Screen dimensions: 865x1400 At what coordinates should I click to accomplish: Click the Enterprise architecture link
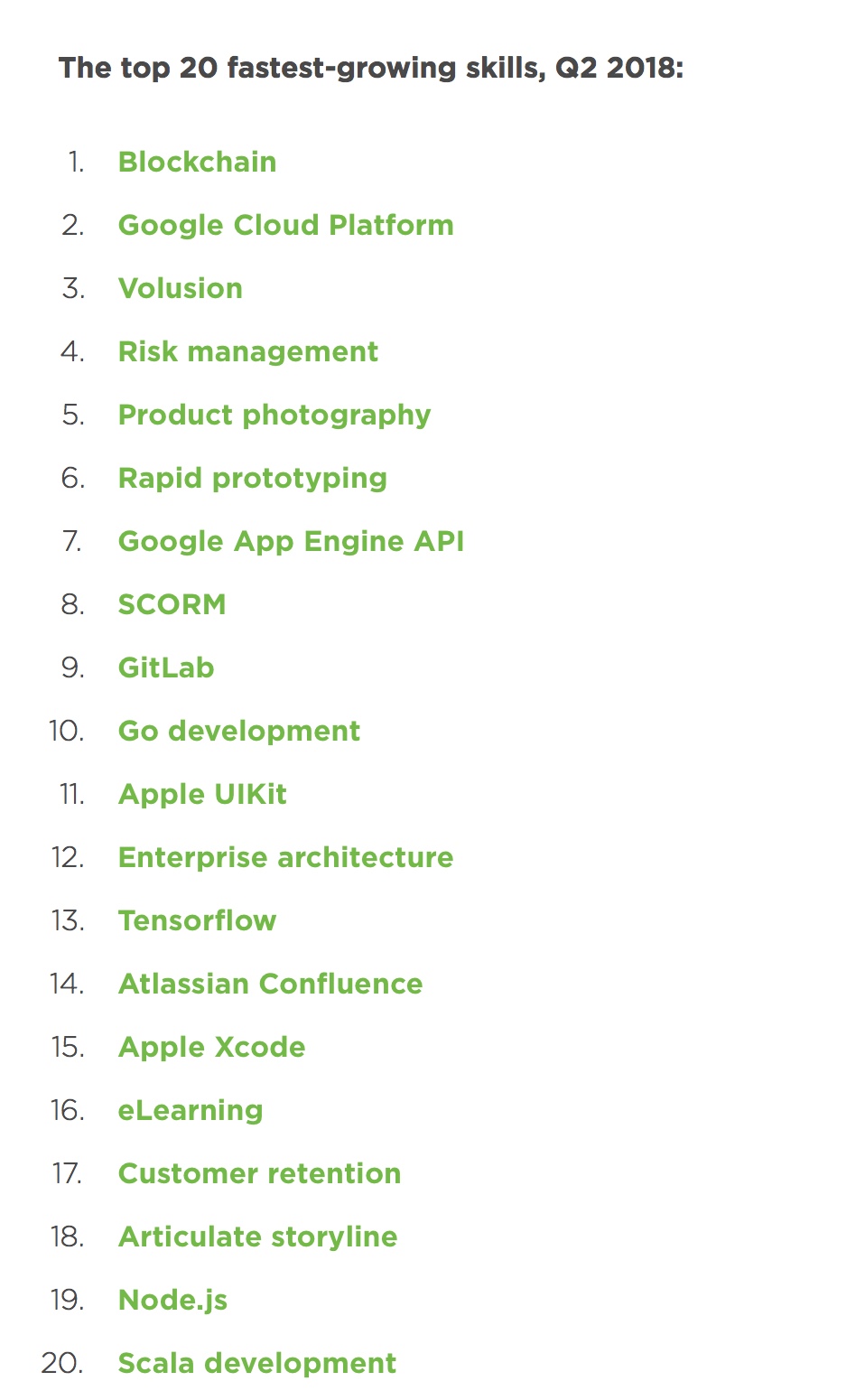pyautogui.click(x=285, y=858)
